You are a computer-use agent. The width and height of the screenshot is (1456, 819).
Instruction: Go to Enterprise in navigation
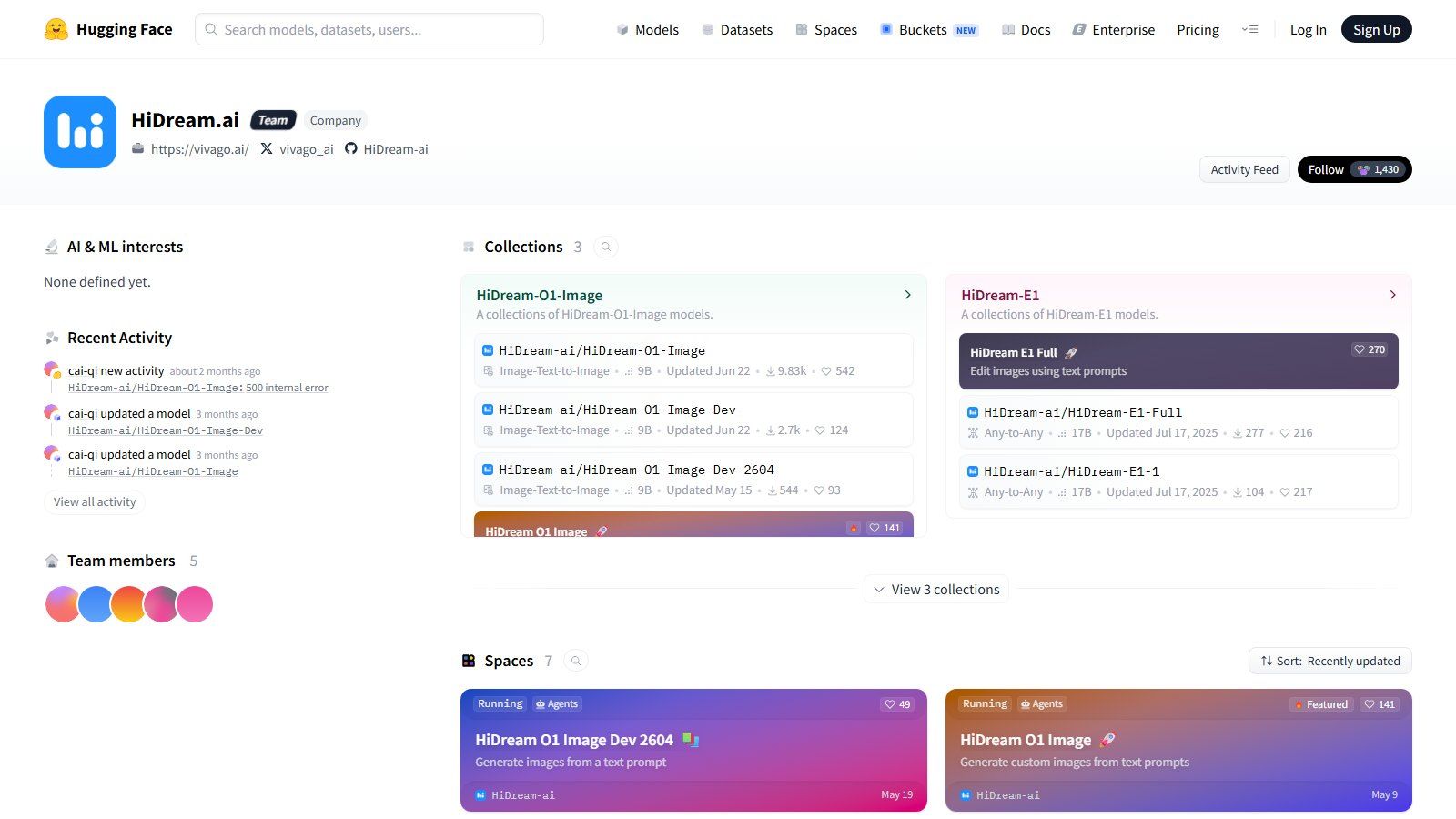[1114, 30]
